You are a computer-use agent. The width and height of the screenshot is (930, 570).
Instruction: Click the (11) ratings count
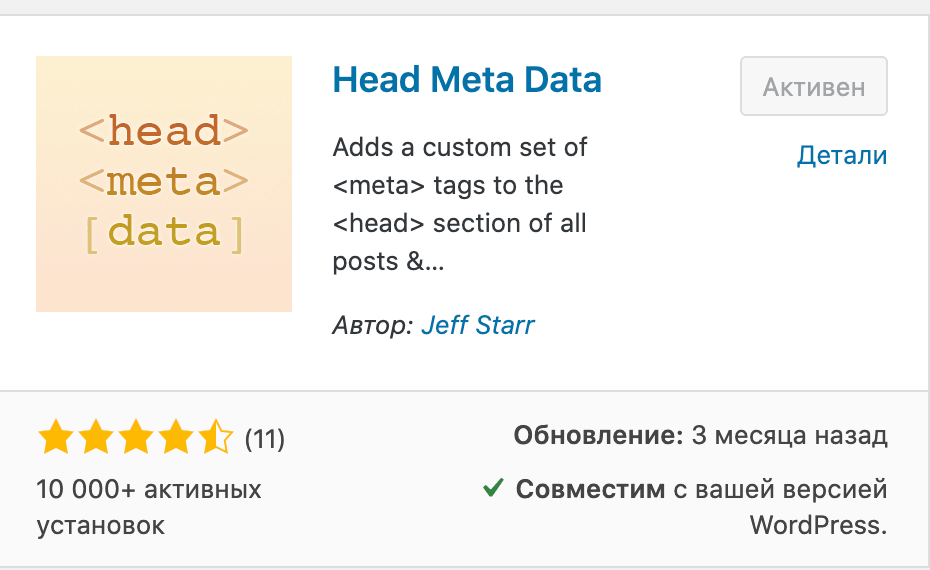pos(265,438)
